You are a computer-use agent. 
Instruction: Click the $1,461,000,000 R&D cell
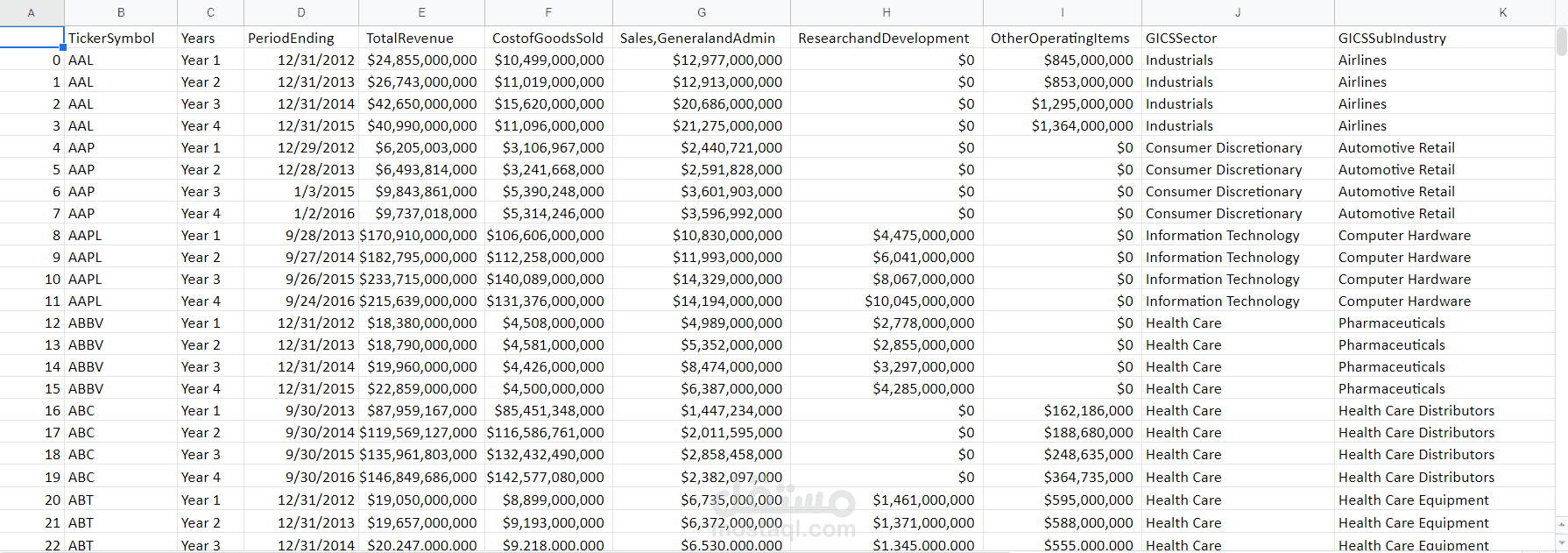[886, 500]
